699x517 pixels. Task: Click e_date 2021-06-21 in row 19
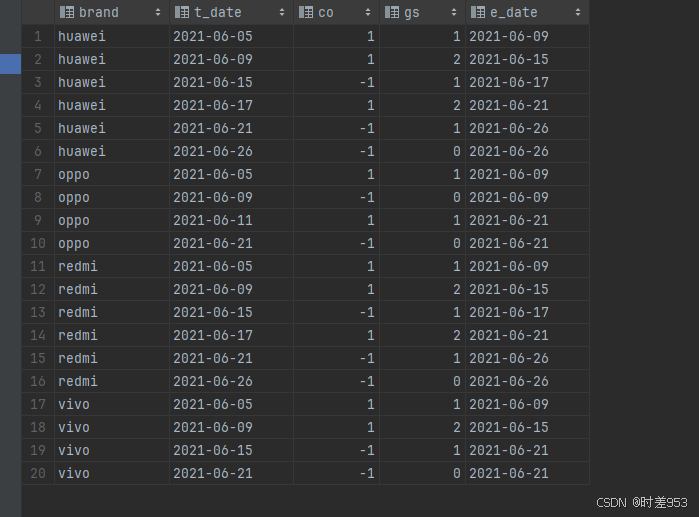[527, 450]
